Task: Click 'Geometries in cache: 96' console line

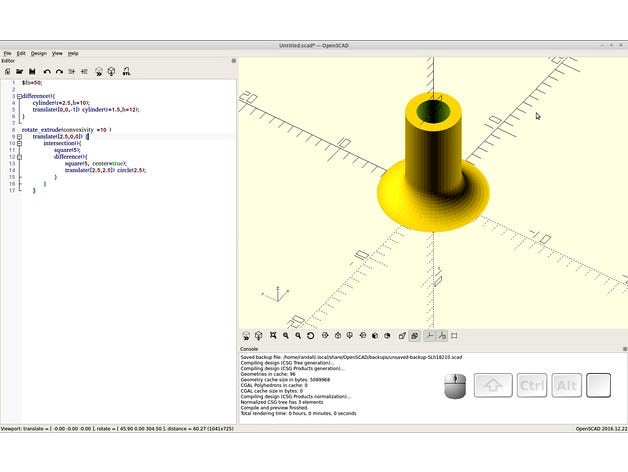Action: coord(268,374)
